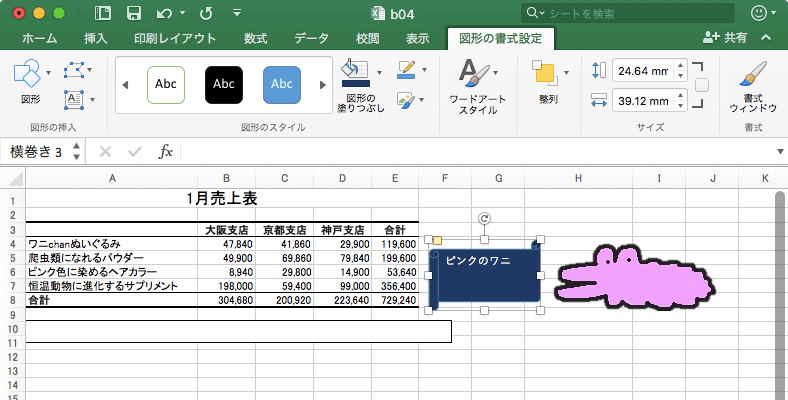The width and height of the screenshot is (788, 400).
Task: Click the shape width field 39.12 mm
Action: point(643,101)
